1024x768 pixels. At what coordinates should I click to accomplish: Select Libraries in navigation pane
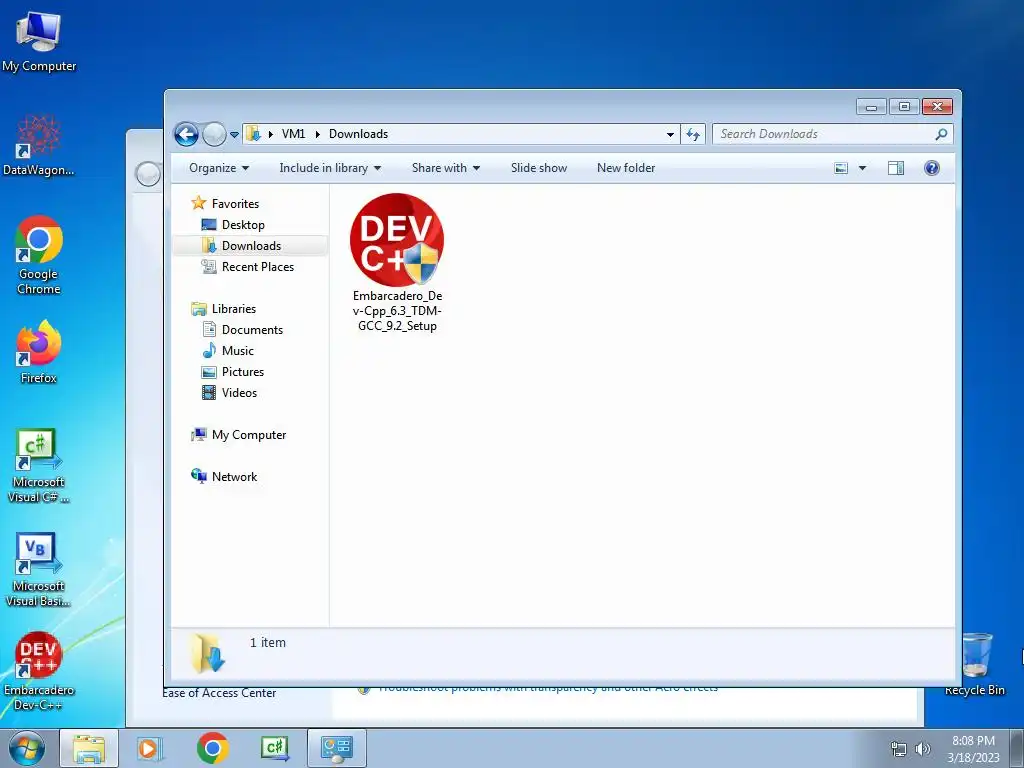point(223,309)
